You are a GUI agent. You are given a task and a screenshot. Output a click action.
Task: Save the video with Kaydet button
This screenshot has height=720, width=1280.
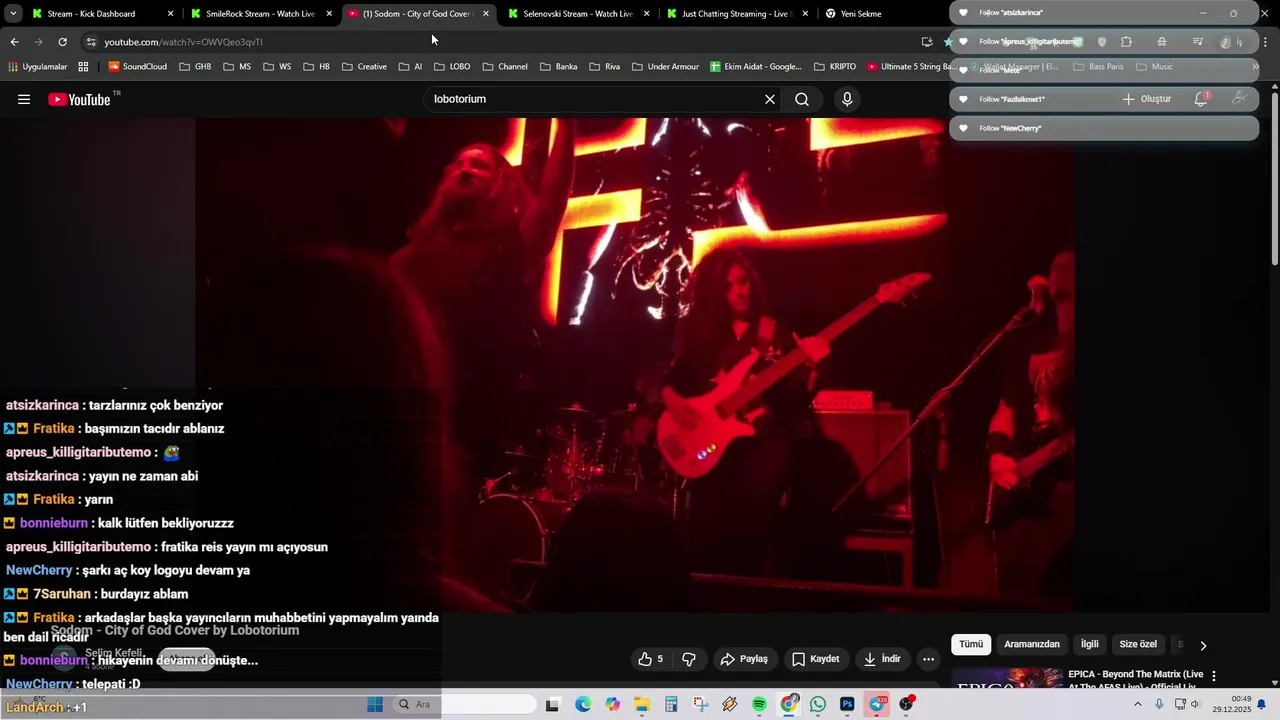[816, 659]
